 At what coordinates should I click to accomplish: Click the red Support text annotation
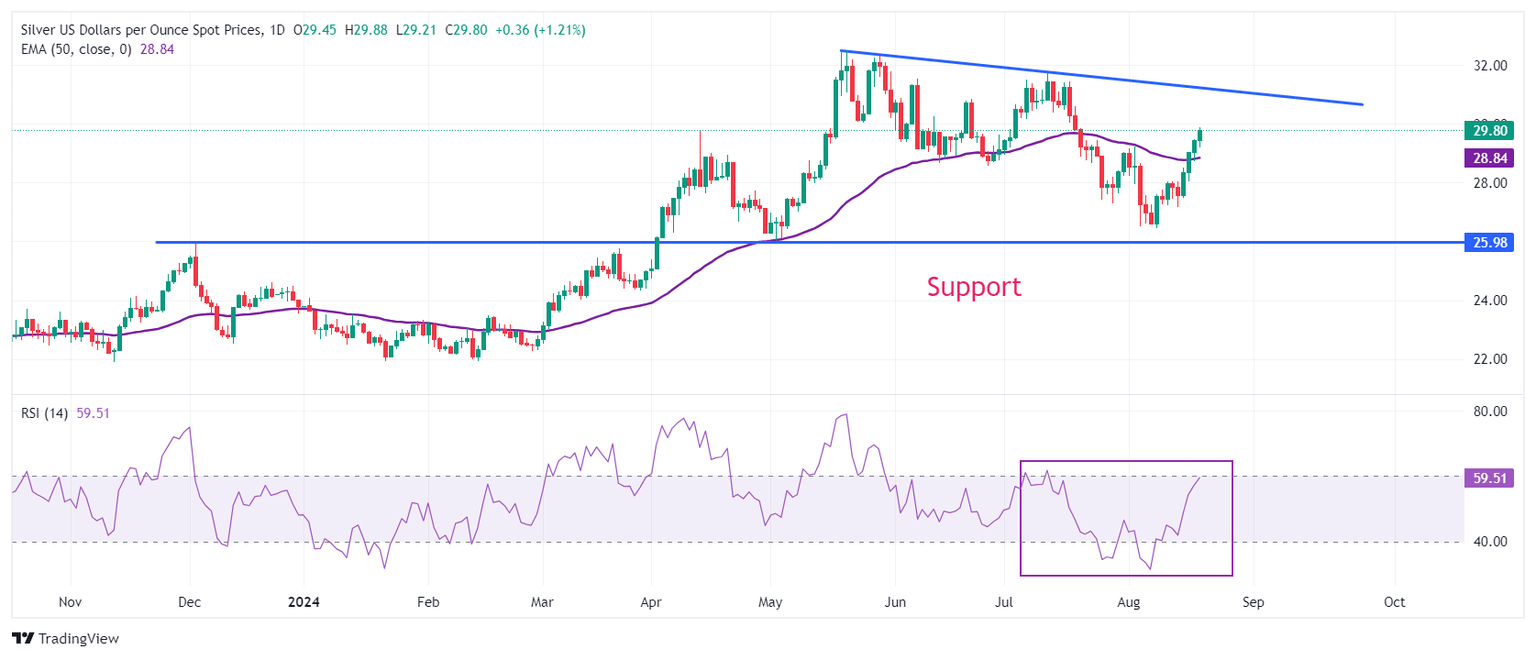pos(973,287)
